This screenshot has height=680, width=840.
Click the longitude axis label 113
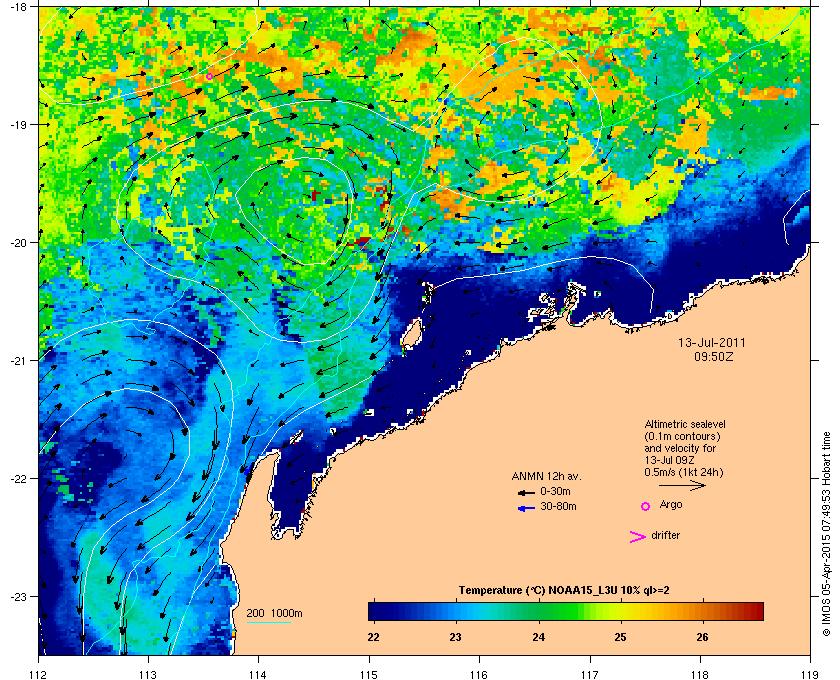click(x=148, y=675)
